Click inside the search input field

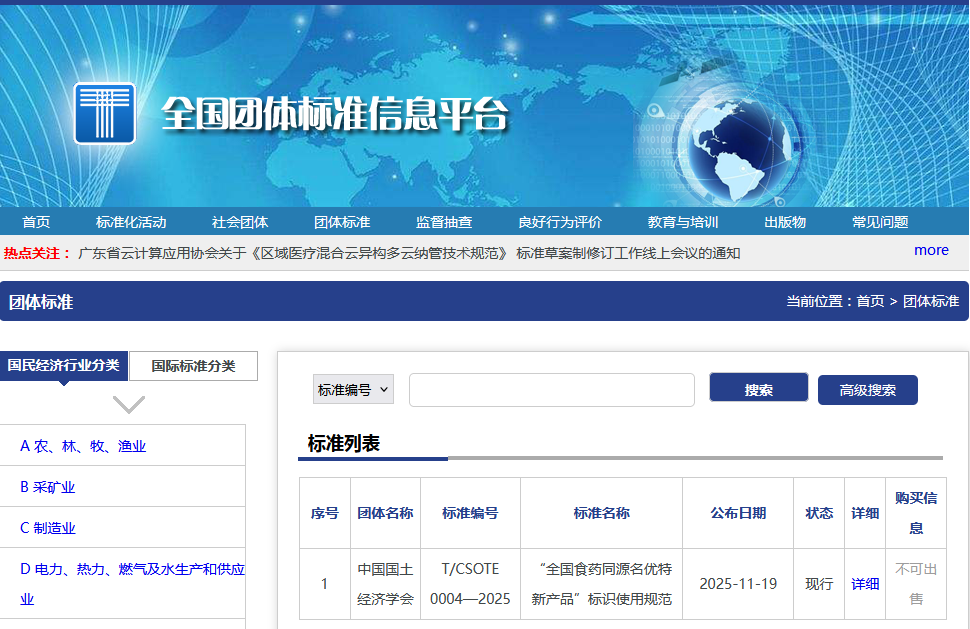(551, 389)
